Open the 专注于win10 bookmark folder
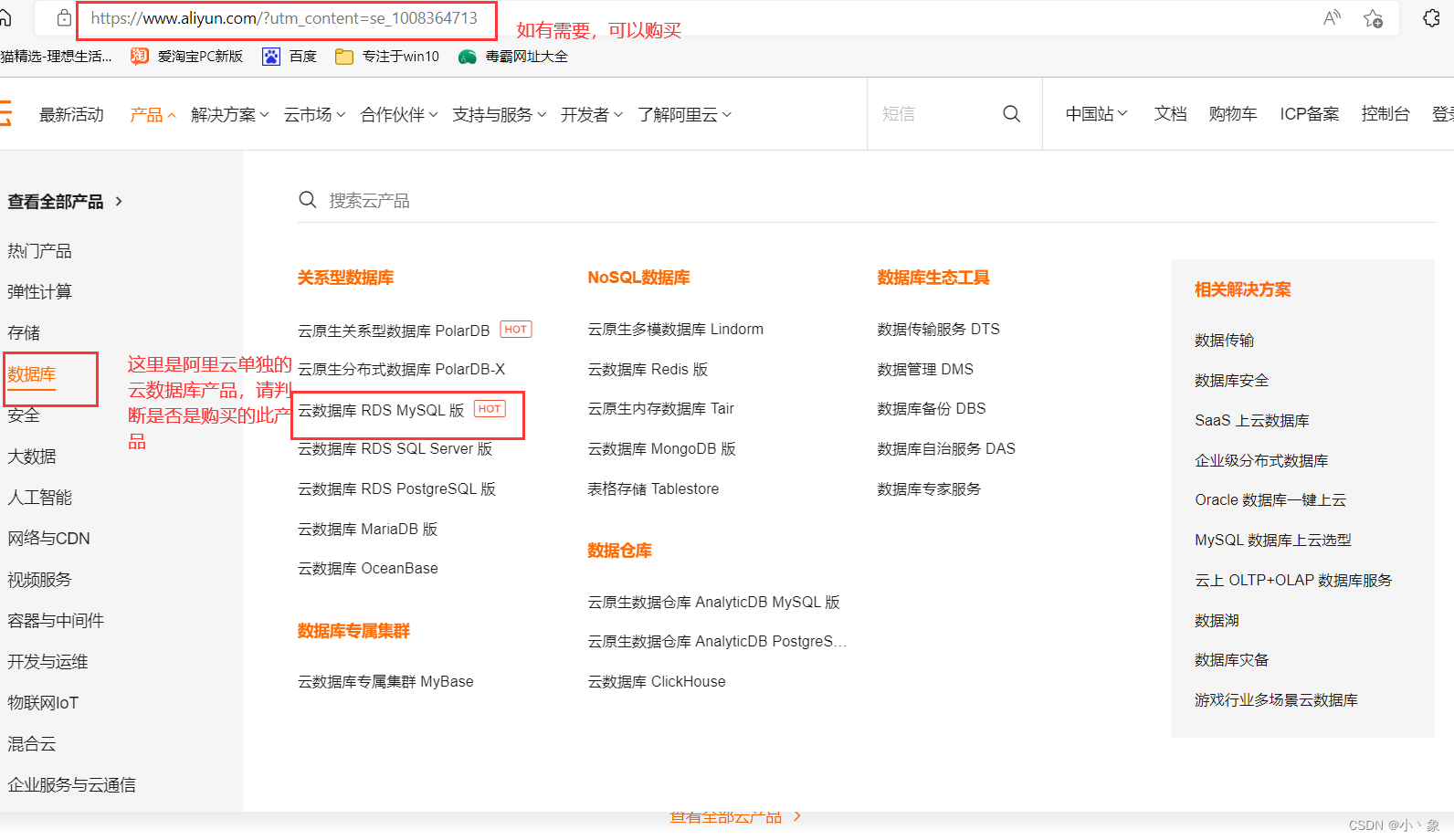The width and height of the screenshot is (1454, 840). pos(387,57)
